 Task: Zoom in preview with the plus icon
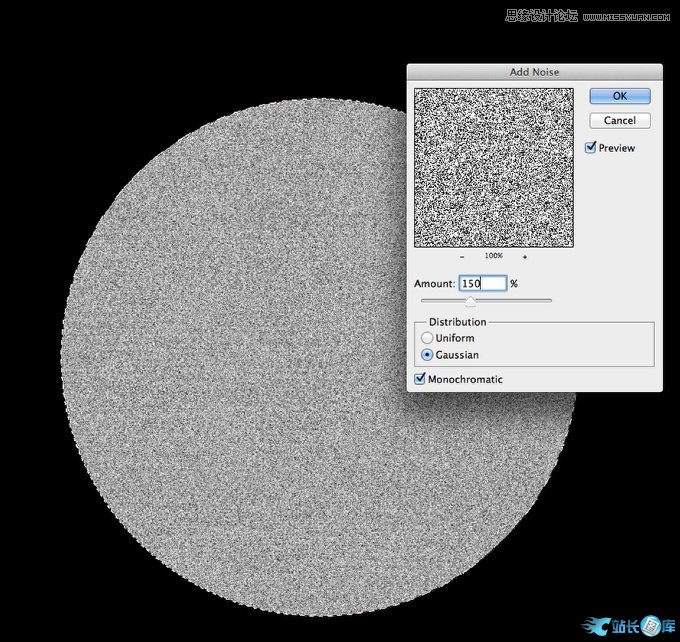click(x=525, y=256)
